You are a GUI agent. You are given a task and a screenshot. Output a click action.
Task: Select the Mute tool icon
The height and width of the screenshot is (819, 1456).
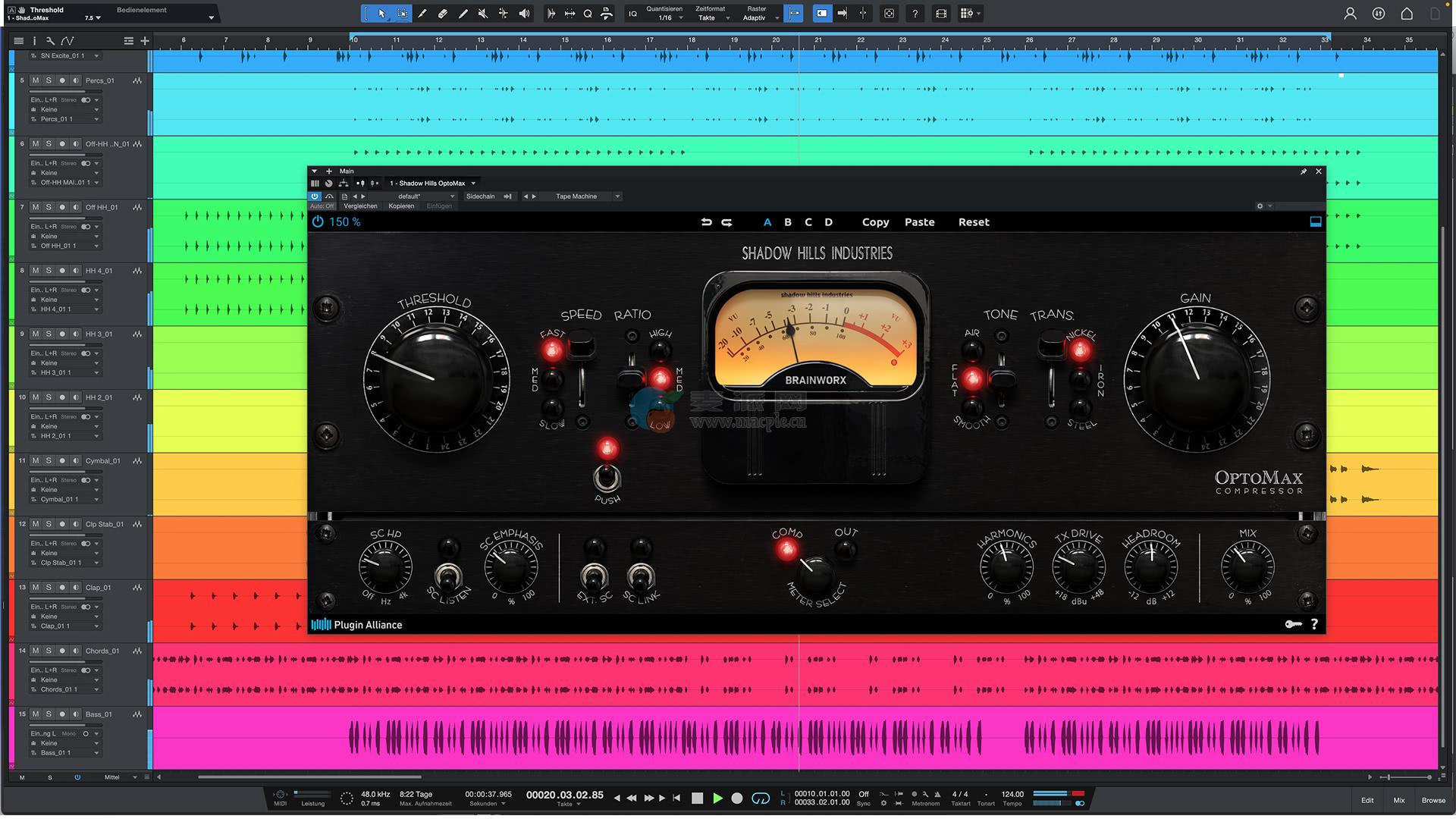coord(483,14)
